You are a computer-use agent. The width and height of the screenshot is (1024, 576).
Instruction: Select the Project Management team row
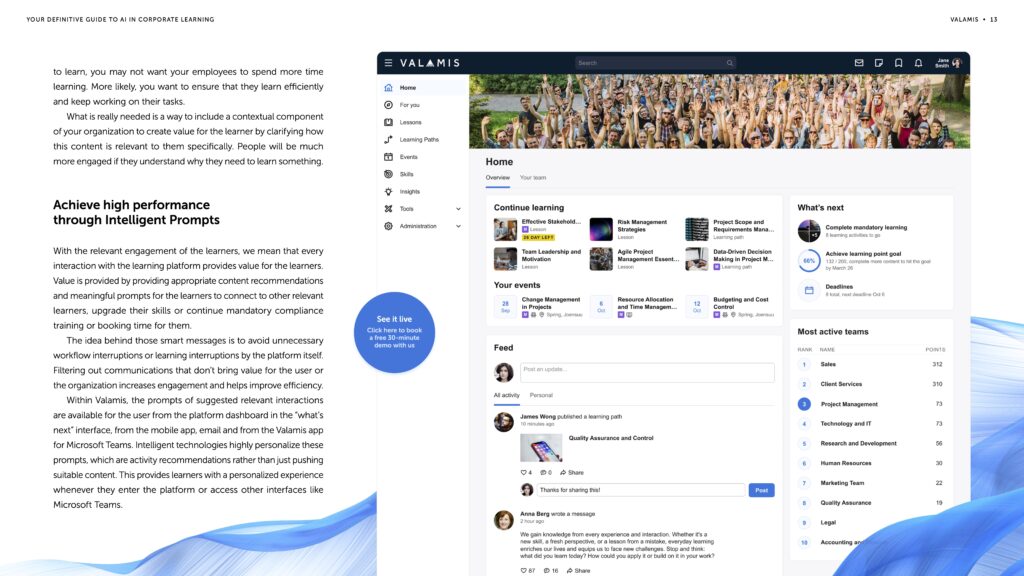[871, 404]
